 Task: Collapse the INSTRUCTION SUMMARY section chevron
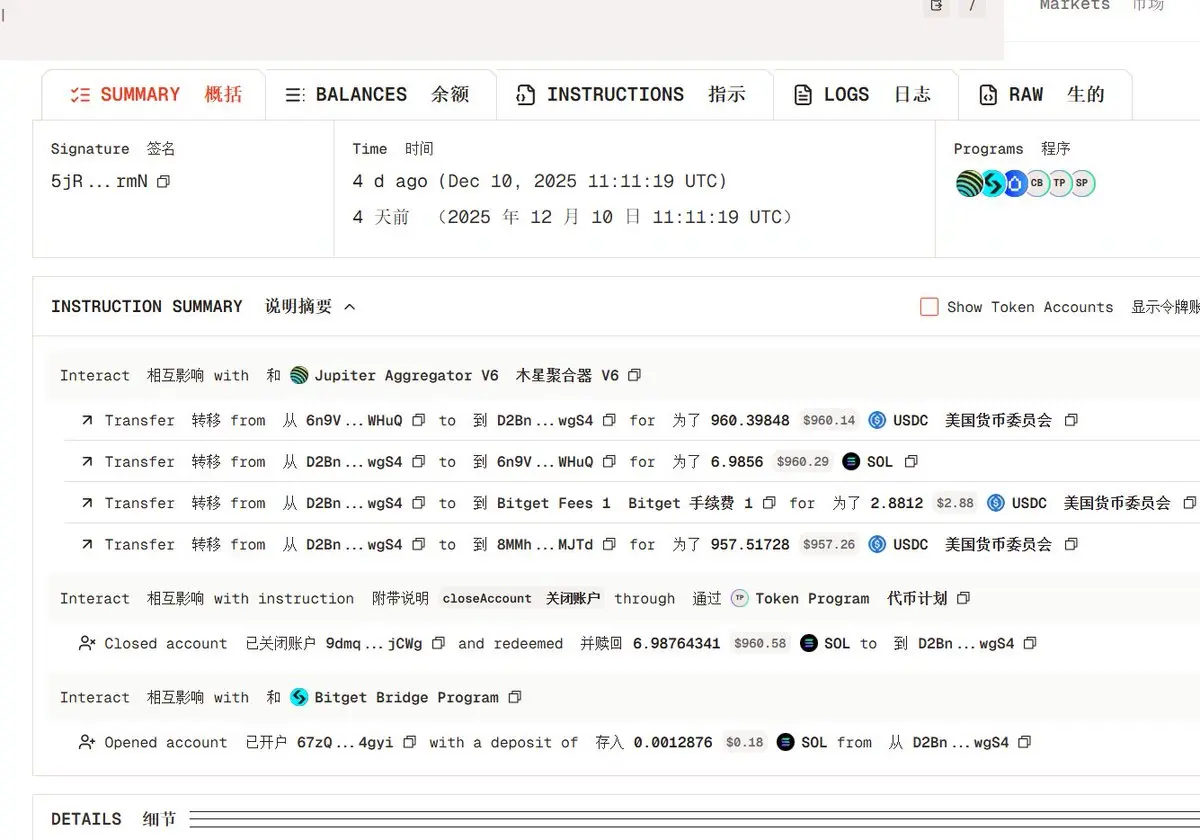[350, 307]
